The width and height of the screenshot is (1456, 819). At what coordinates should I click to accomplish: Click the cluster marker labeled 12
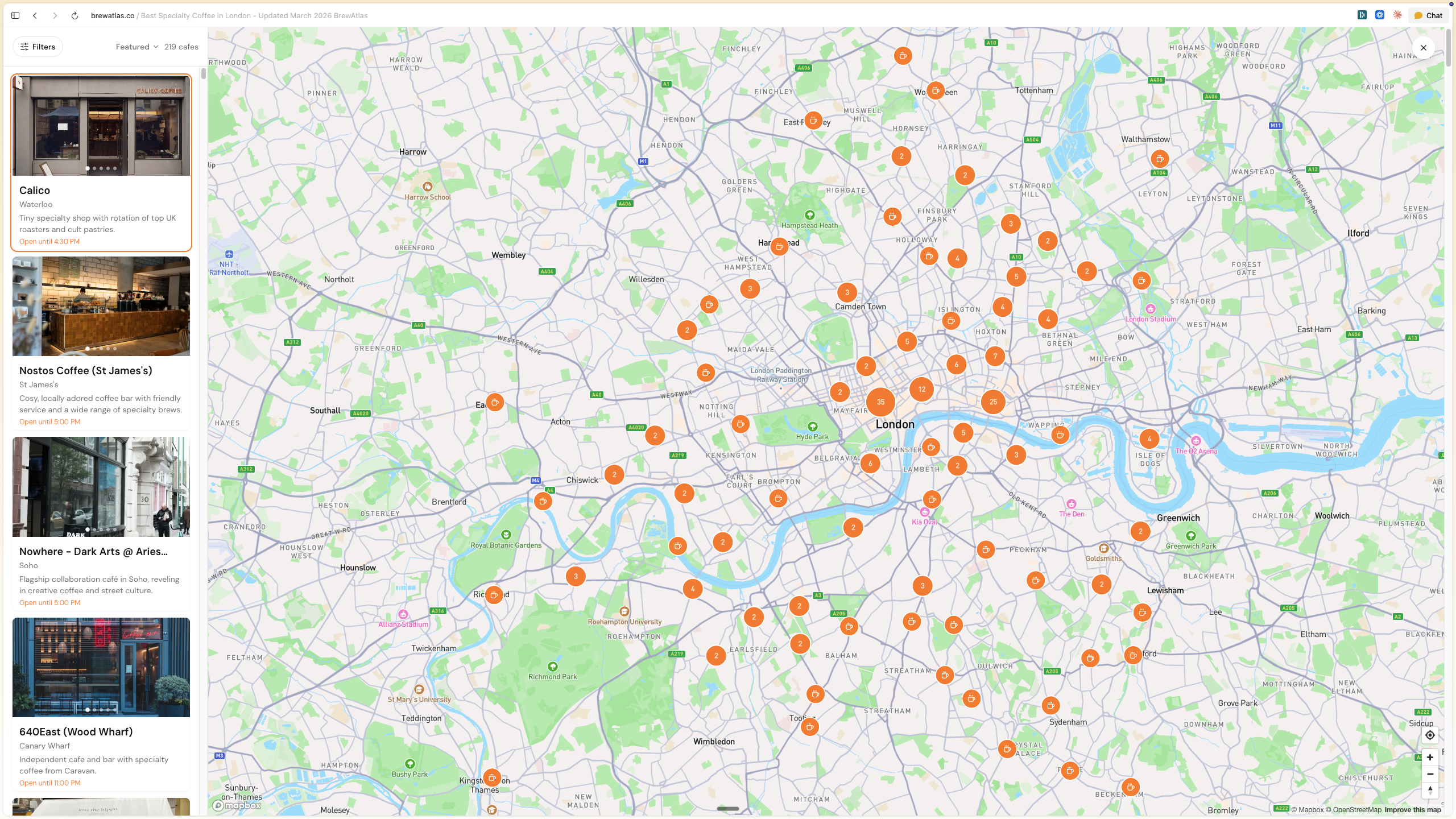pyautogui.click(x=921, y=390)
